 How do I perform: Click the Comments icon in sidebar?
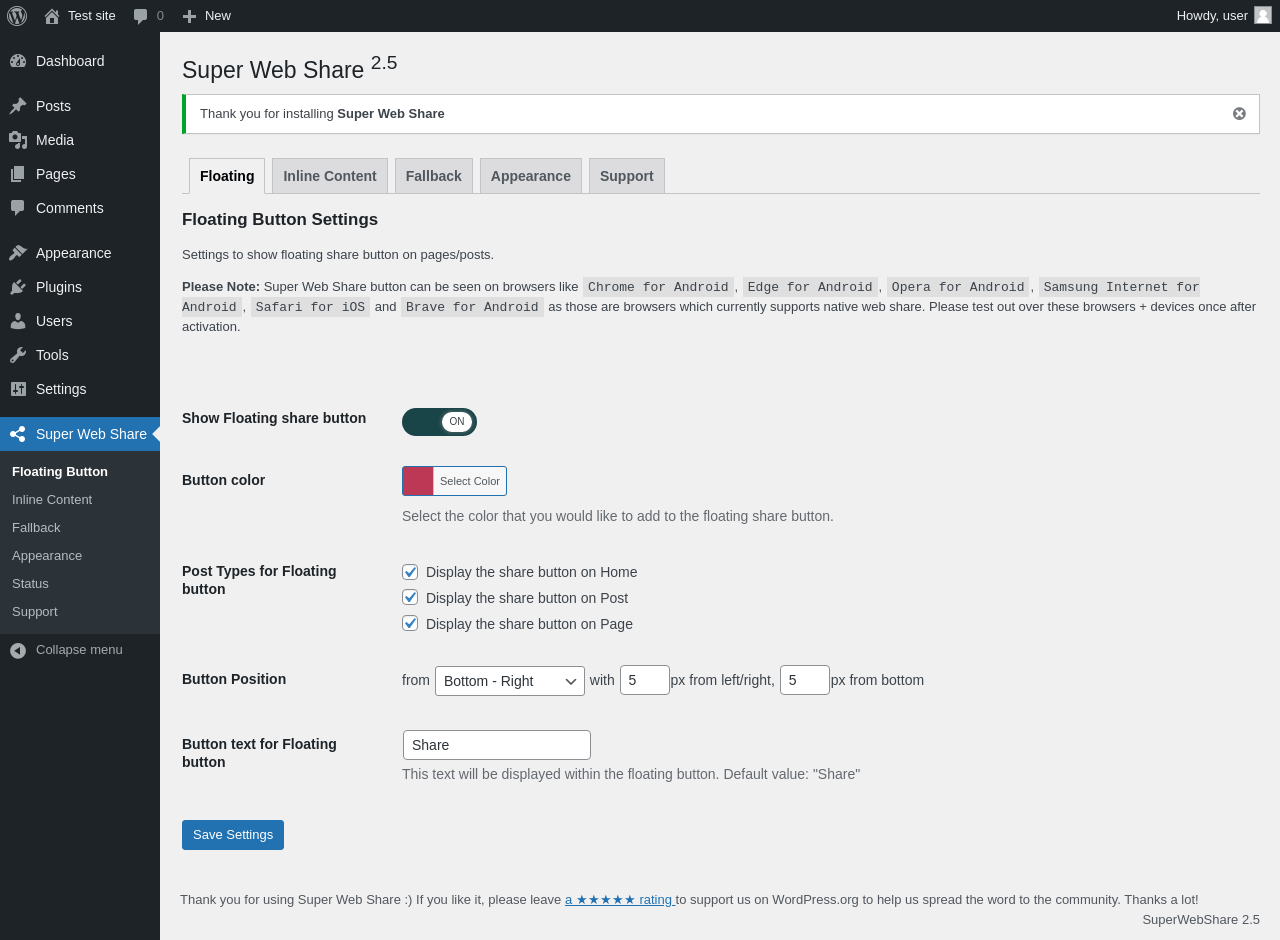tap(18, 208)
